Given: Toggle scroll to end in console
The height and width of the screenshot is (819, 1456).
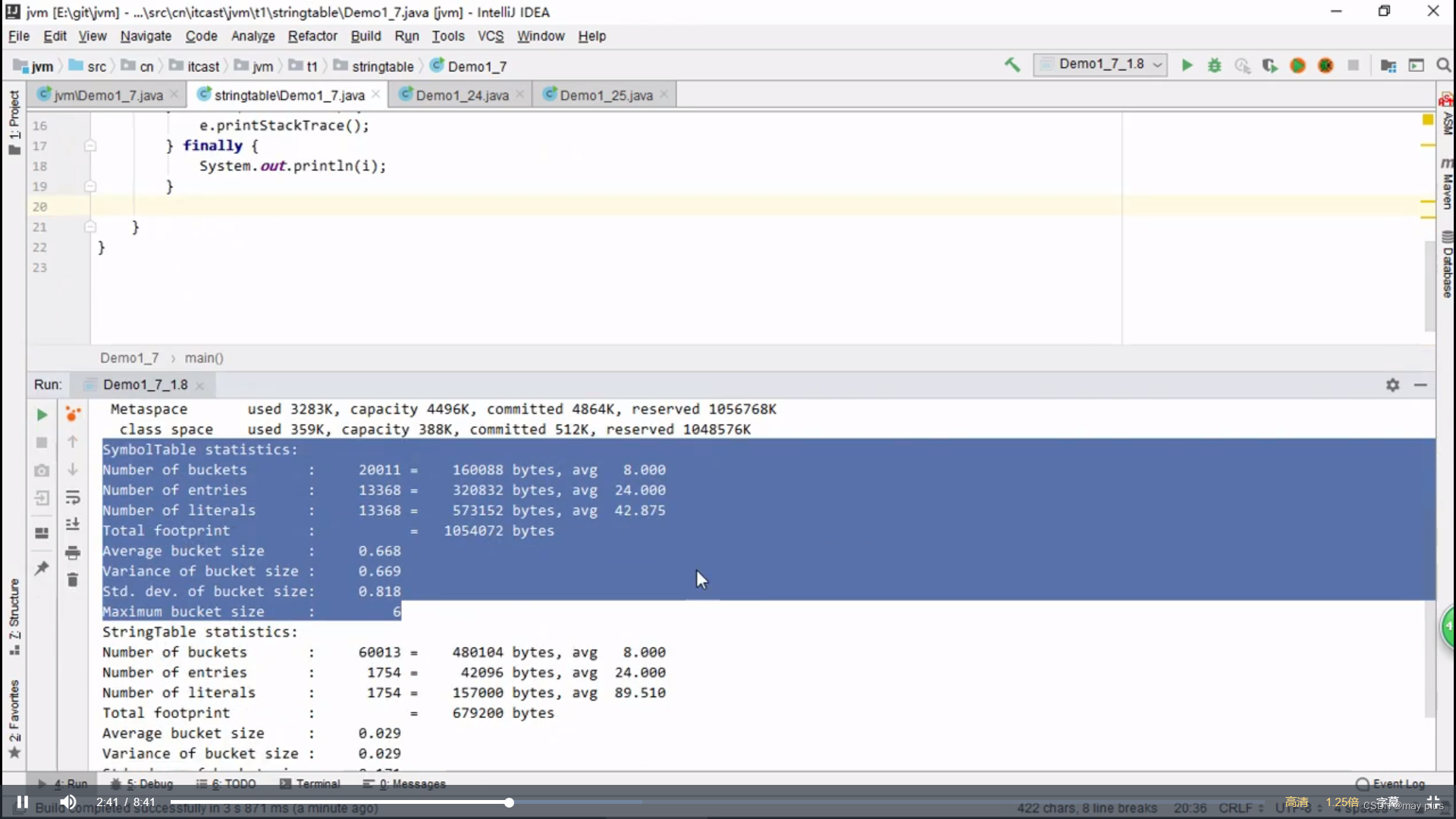Looking at the screenshot, I should click(73, 525).
